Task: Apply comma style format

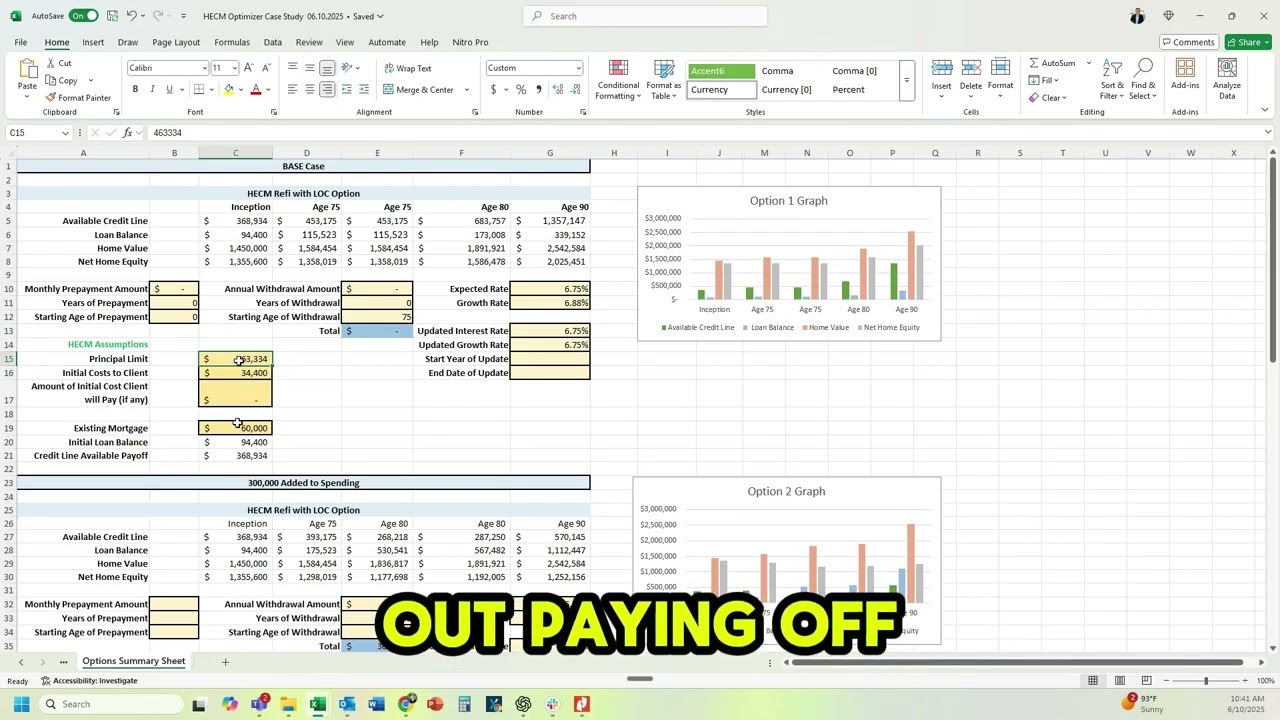Action: [x=538, y=89]
